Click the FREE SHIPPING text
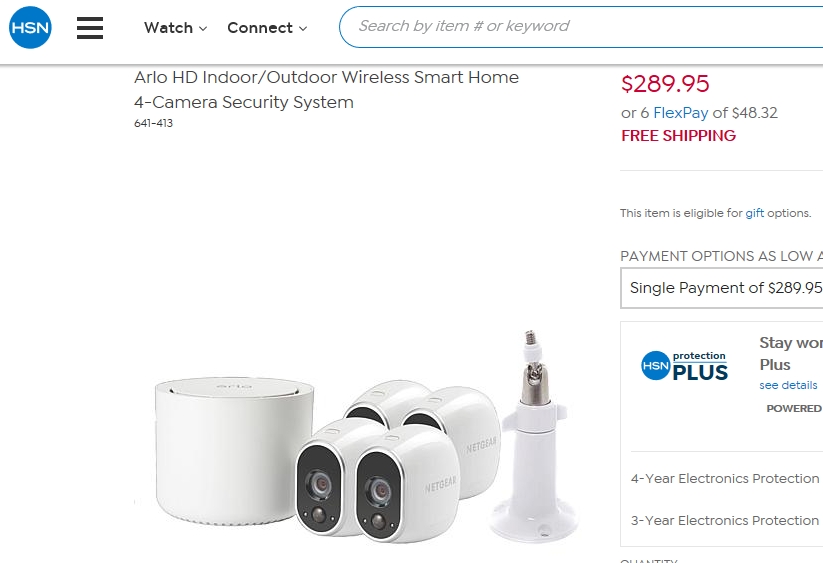 point(678,136)
